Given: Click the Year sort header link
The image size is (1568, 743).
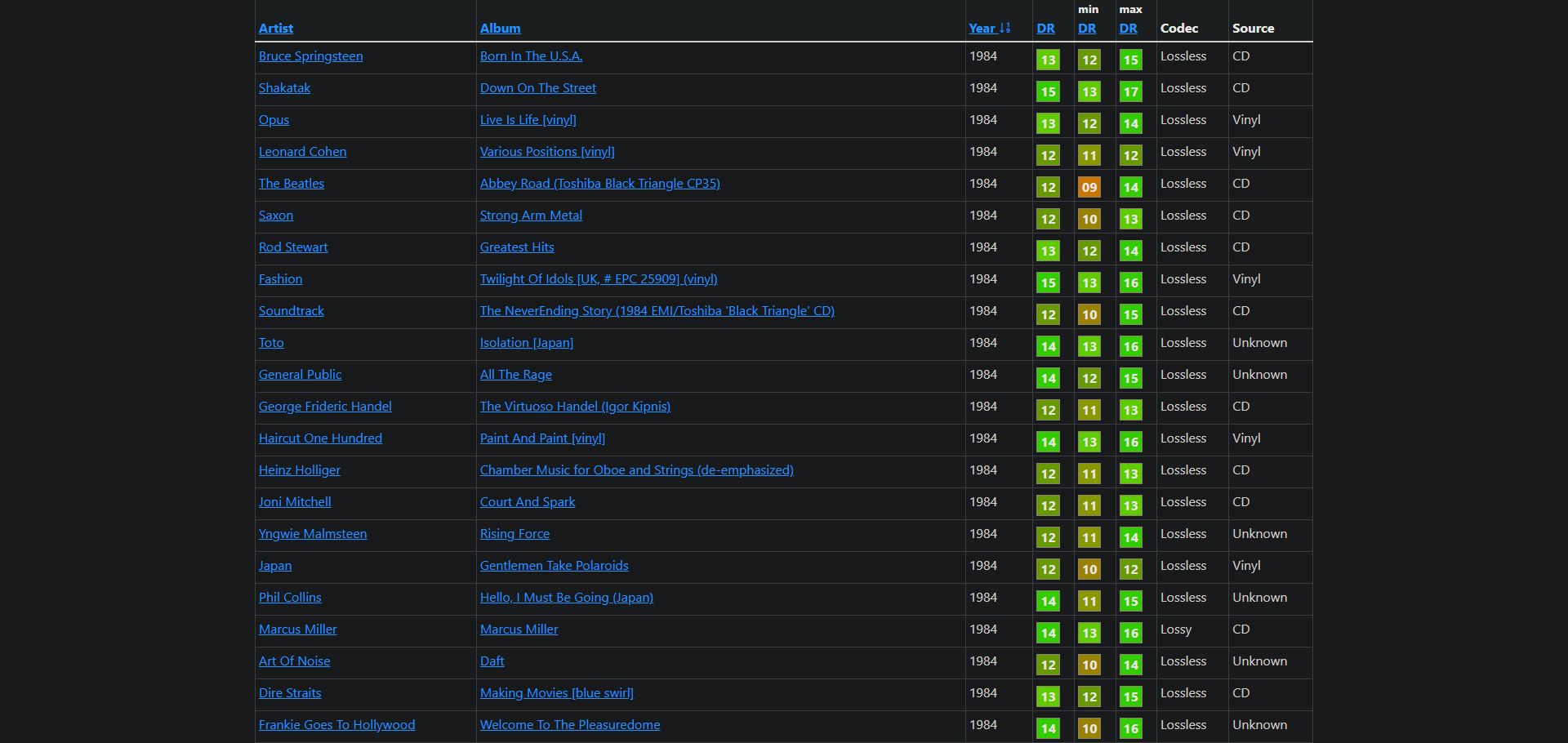Looking at the screenshot, I should point(982,28).
